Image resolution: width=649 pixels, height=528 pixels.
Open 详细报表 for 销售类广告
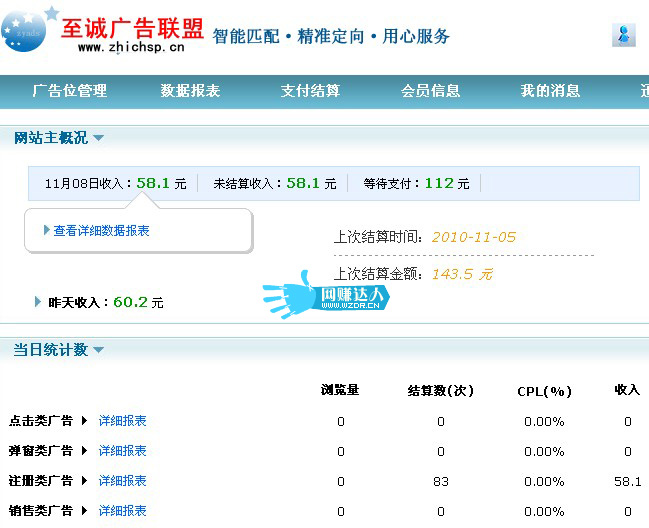click(123, 511)
